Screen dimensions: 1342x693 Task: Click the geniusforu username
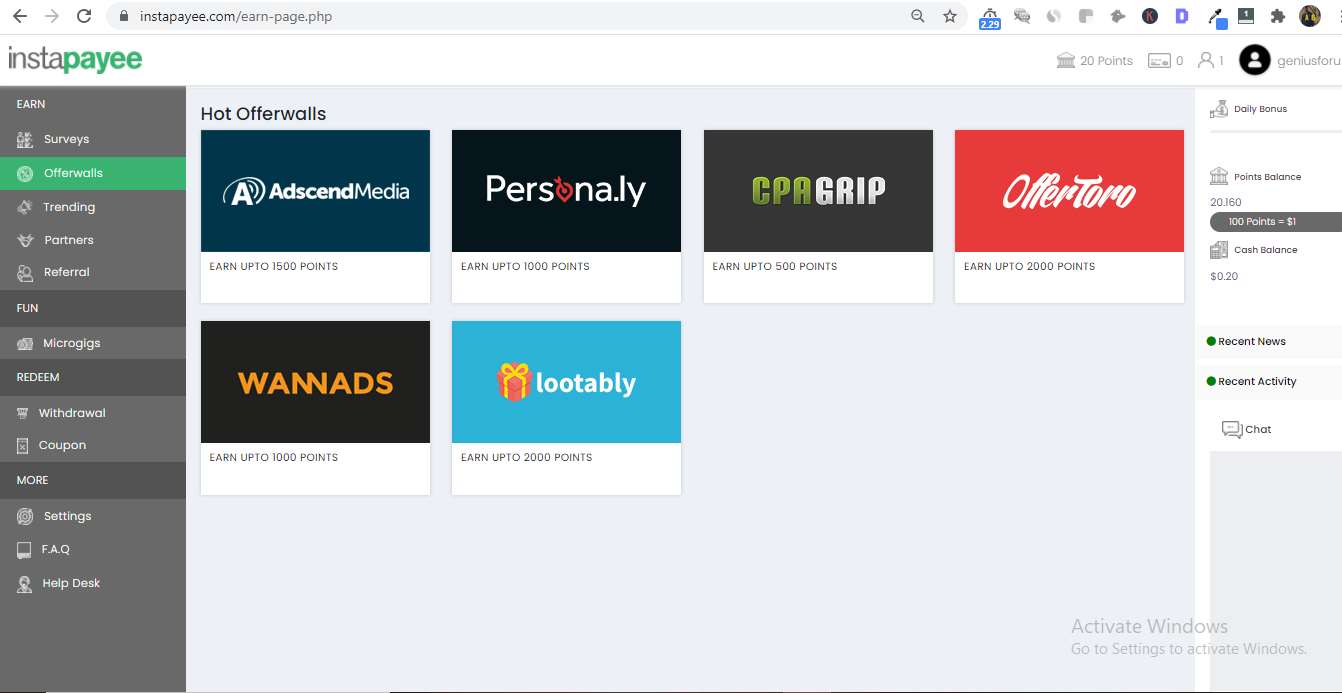(1308, 61)
